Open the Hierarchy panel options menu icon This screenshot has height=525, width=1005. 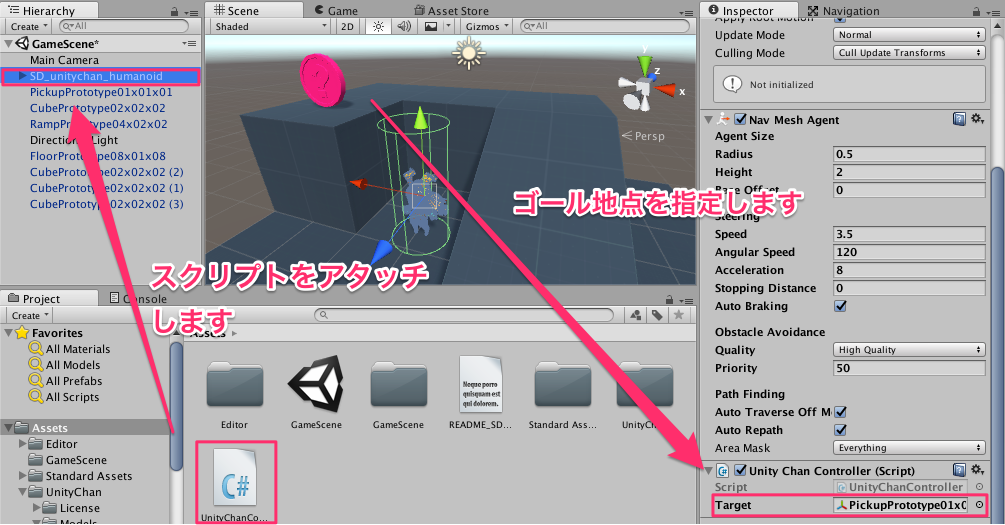[x=191, y=12]
